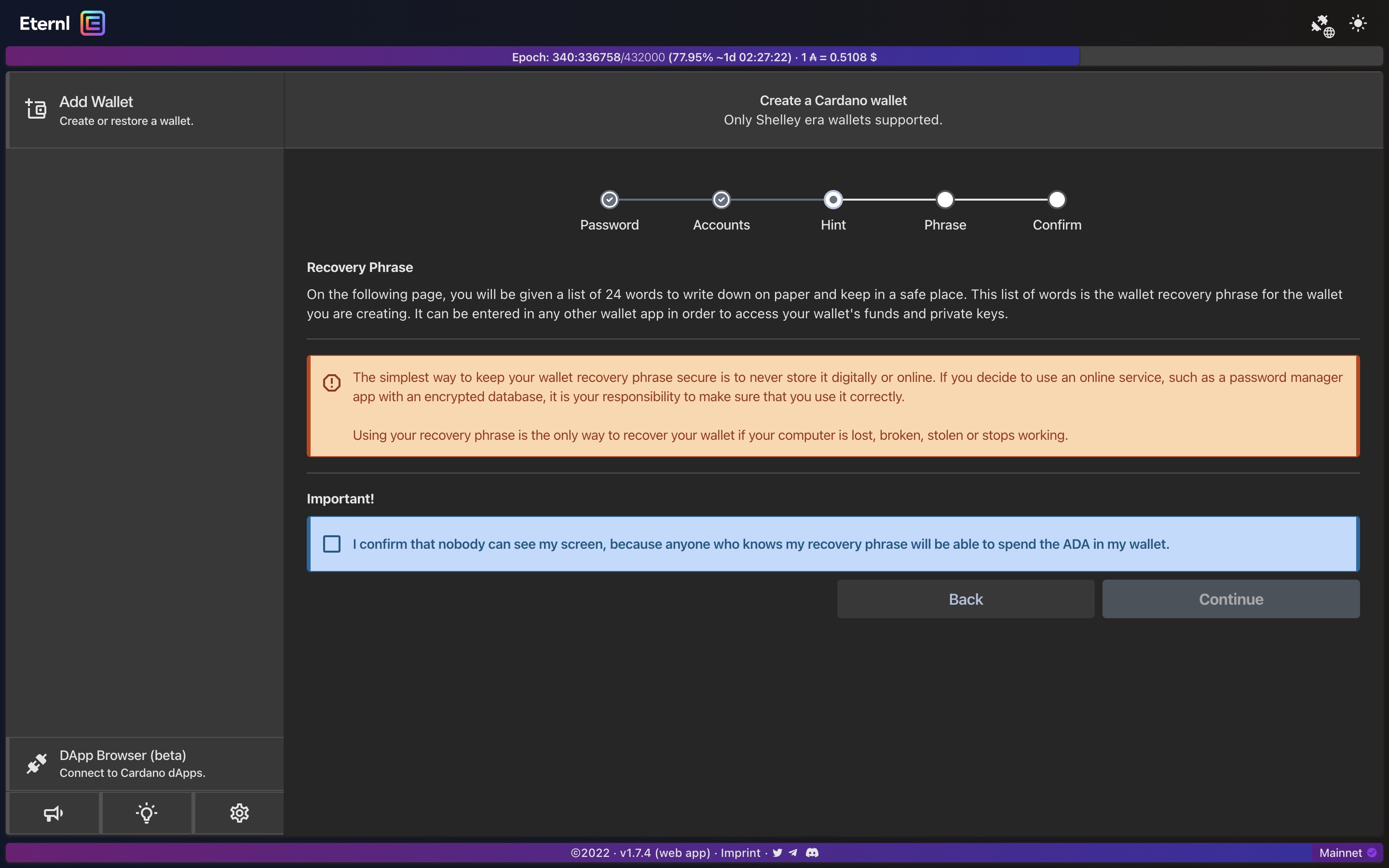1389x868 pixels.
Task: Open the Discord link in footer
Action: pyautogui.click(x=812, y=853)
